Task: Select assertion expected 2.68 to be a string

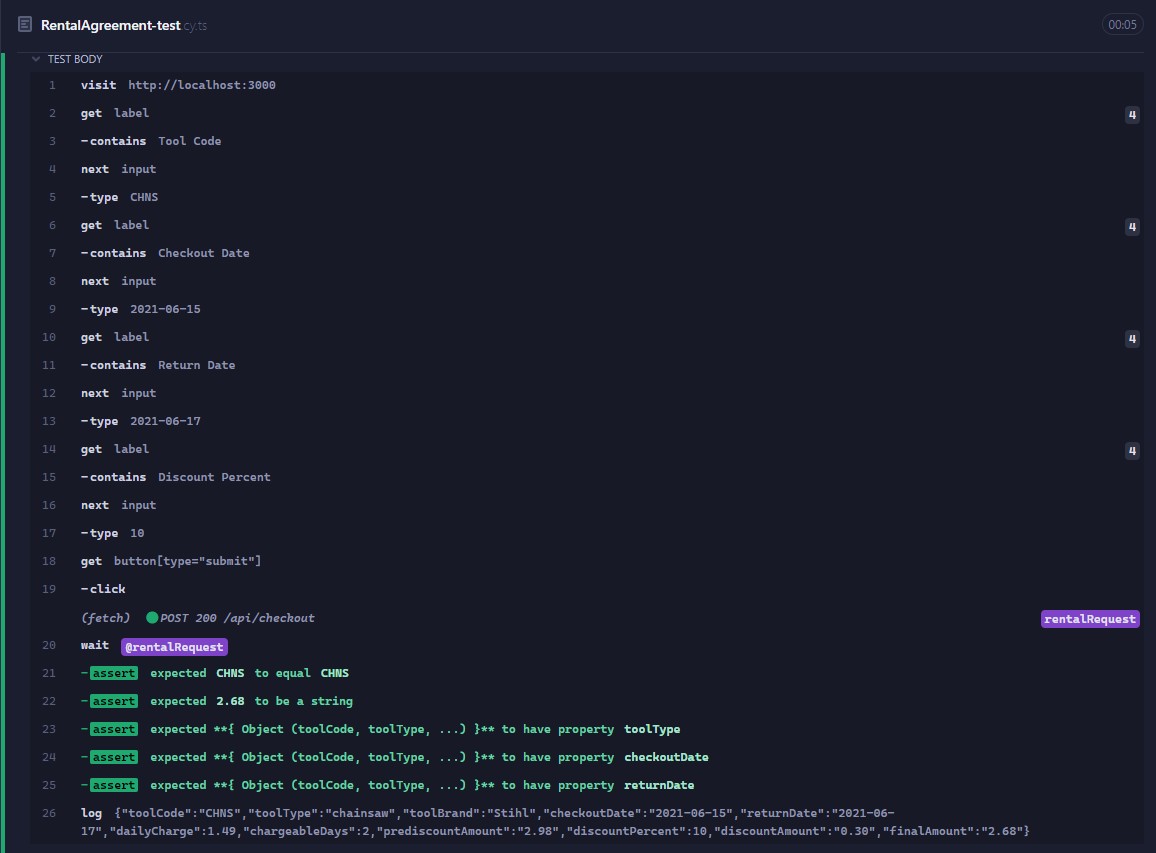Action: click(x=587, y=702)
